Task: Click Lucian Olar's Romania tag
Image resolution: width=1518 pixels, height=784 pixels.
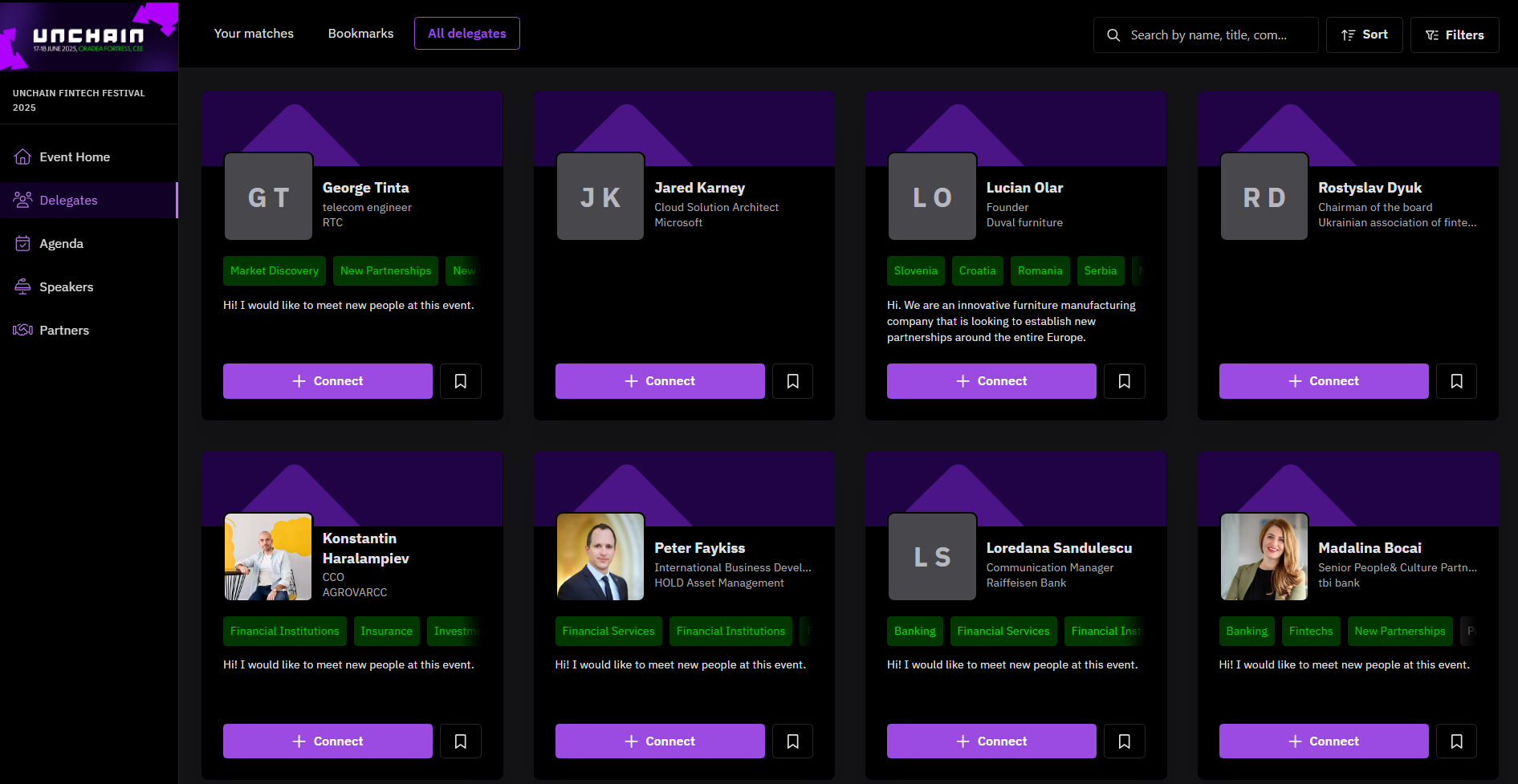Action: click(x=1040, y=270)
